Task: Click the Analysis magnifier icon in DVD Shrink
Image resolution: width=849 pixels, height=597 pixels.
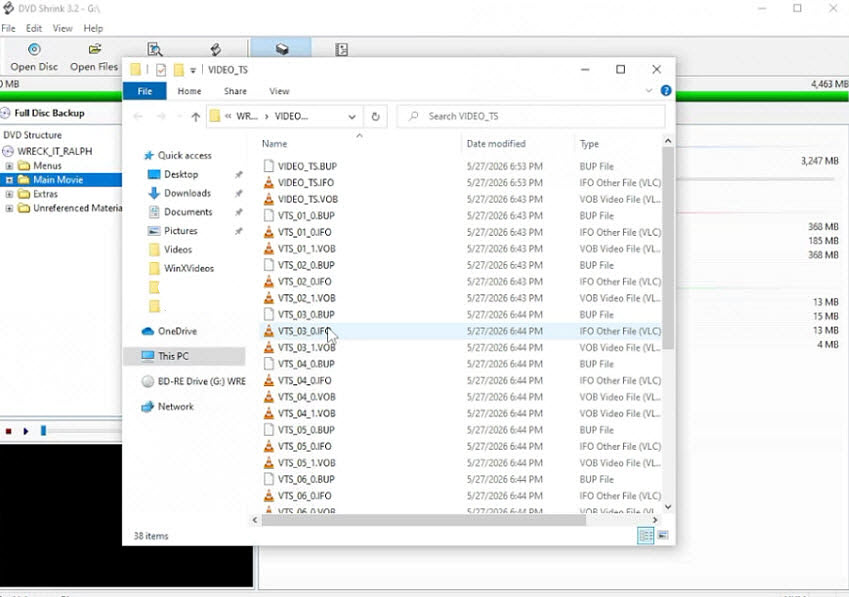Action: (155, 50)
